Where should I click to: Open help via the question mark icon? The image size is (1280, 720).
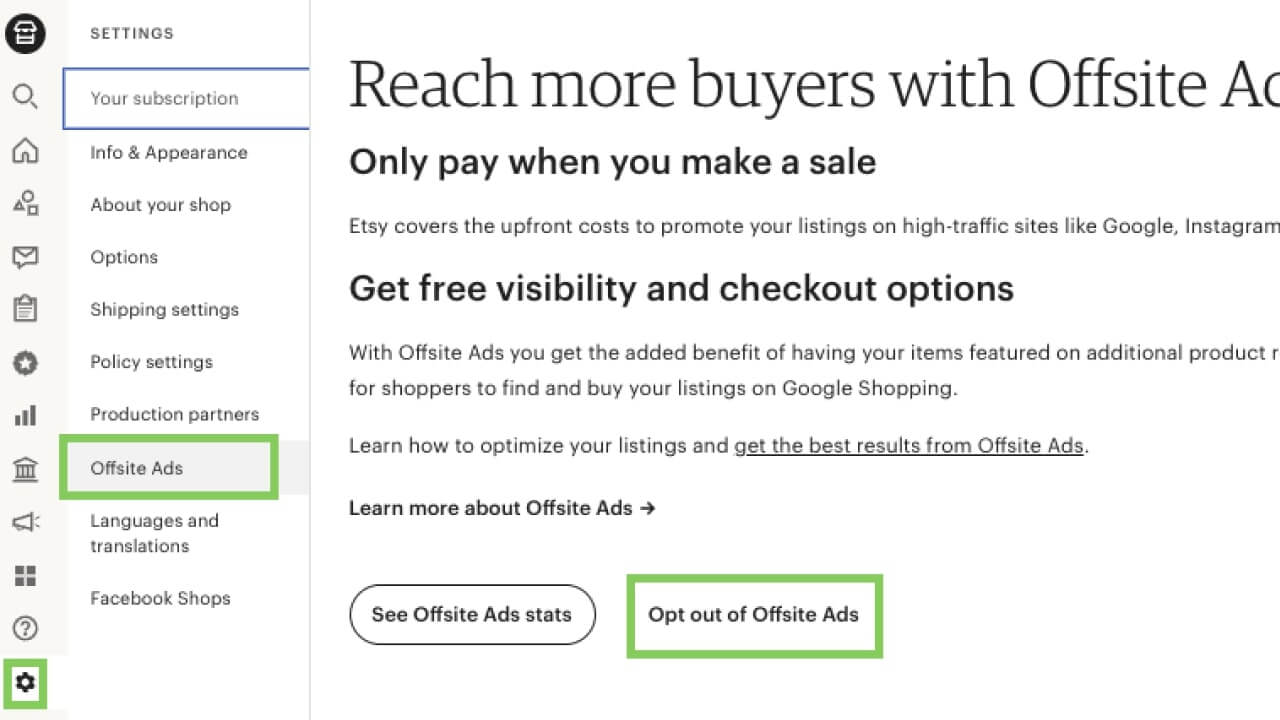pos(25,628)
